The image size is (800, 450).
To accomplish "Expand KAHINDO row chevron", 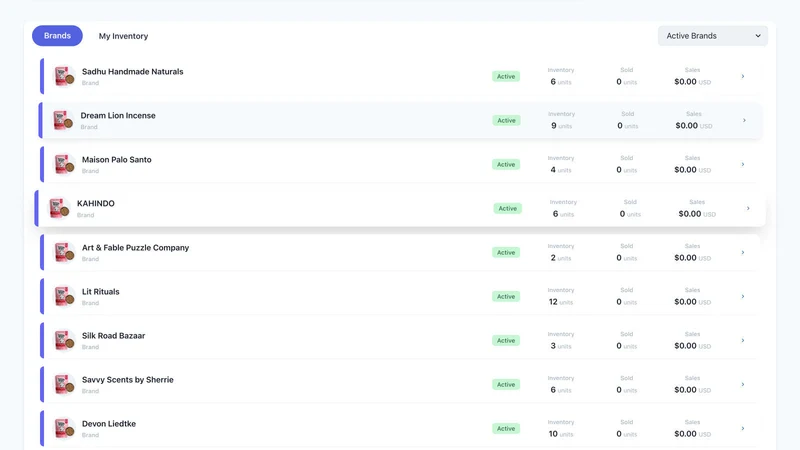I will 748,208.
